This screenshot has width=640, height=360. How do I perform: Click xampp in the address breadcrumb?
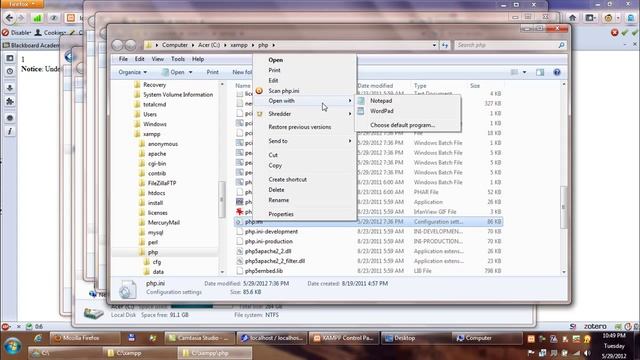(x=239, y=45)
